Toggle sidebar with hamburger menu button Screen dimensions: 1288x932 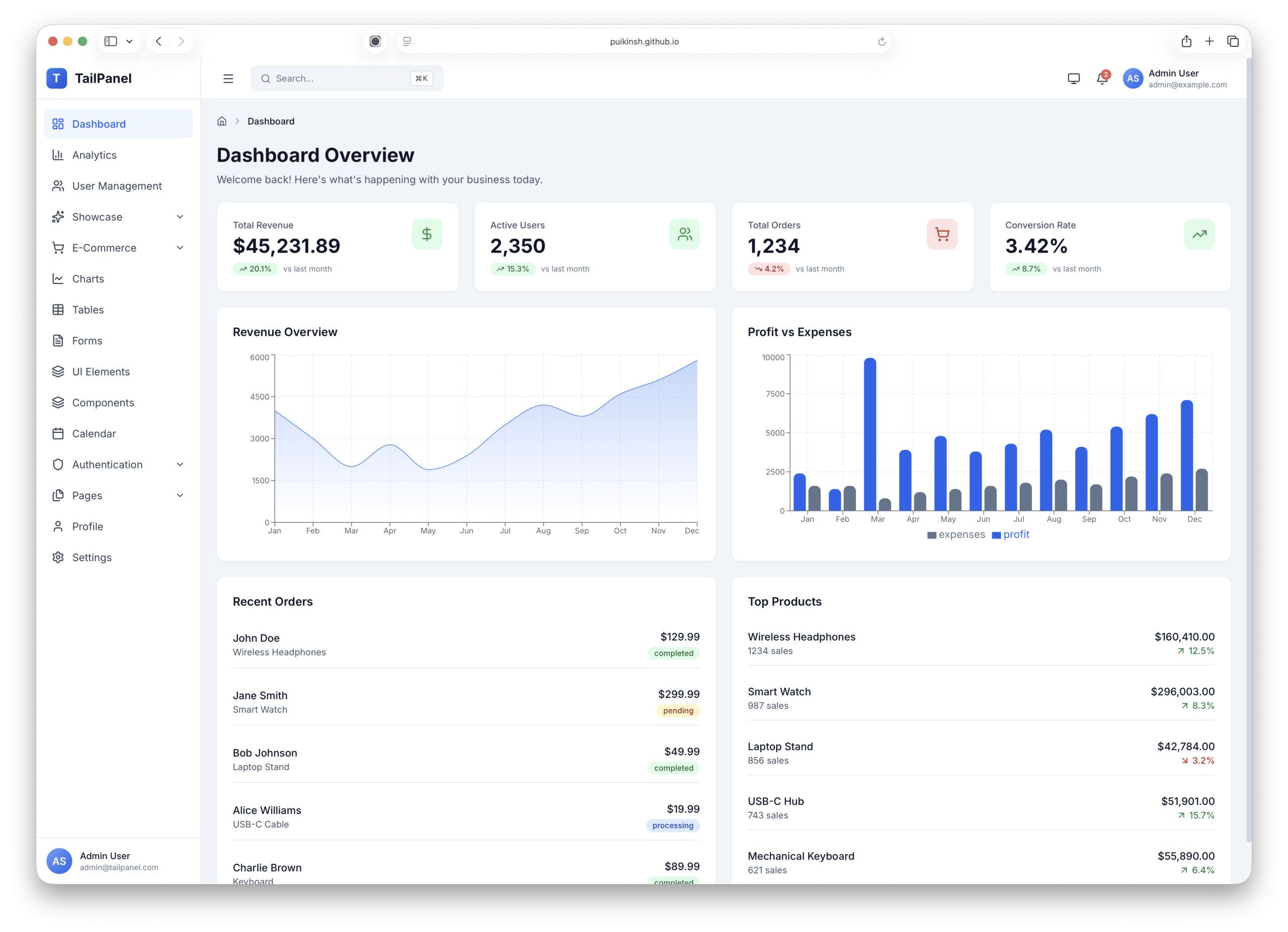pyautogui.click(x=228, y=79)
